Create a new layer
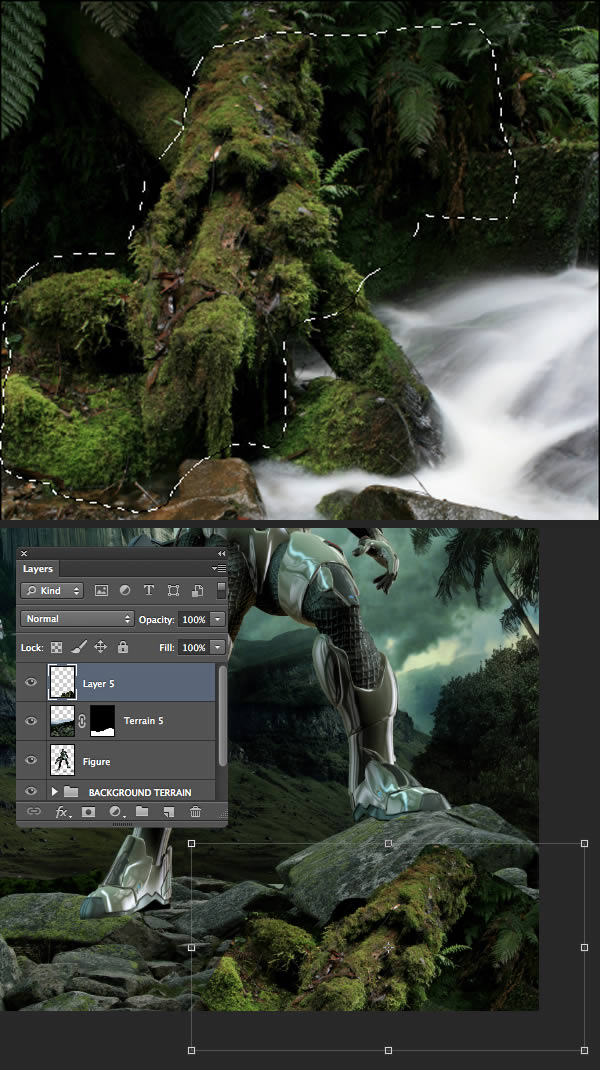The height and width of the screenshot is (1070, 600). click(x=169, y=811)
